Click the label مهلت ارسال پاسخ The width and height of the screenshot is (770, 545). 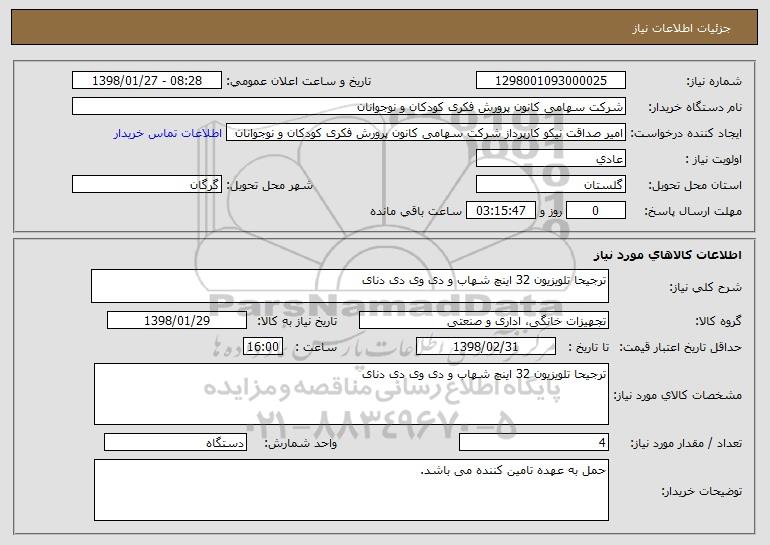click(x=693, y=211)
